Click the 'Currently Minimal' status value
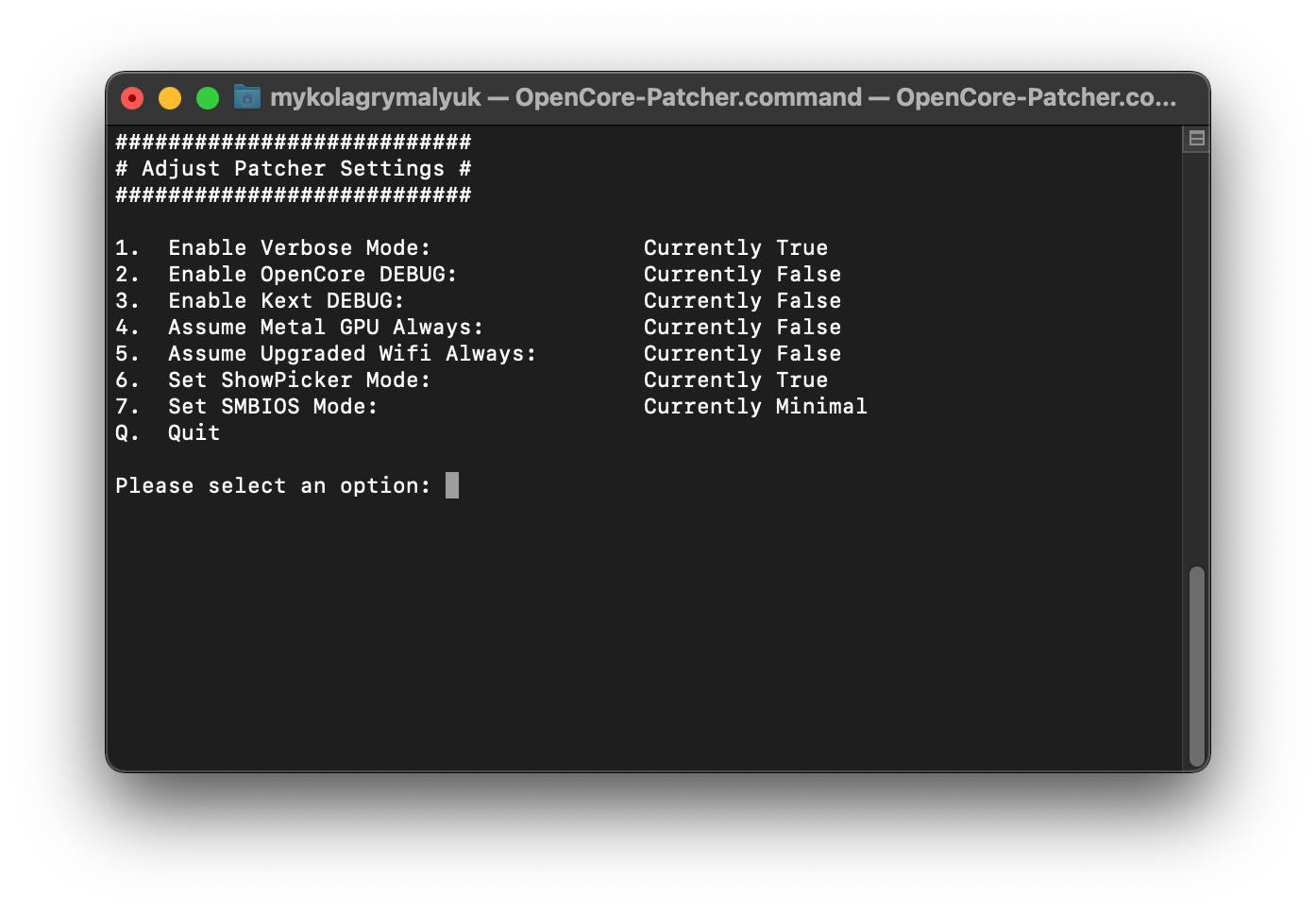1316x912 pixels. pyautogui.click(x=755, y=407)
